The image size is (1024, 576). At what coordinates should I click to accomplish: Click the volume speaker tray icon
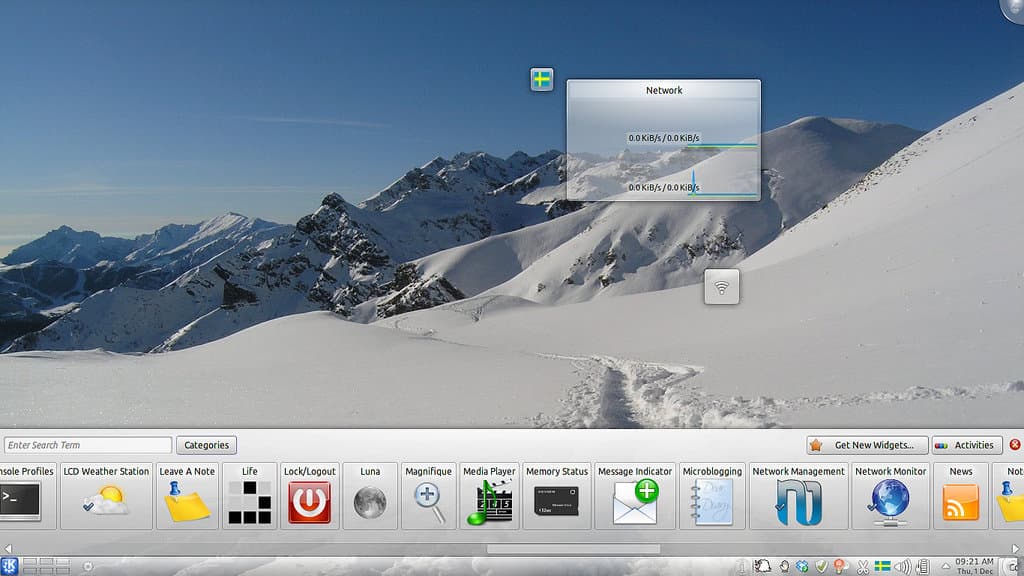point(902,567)
